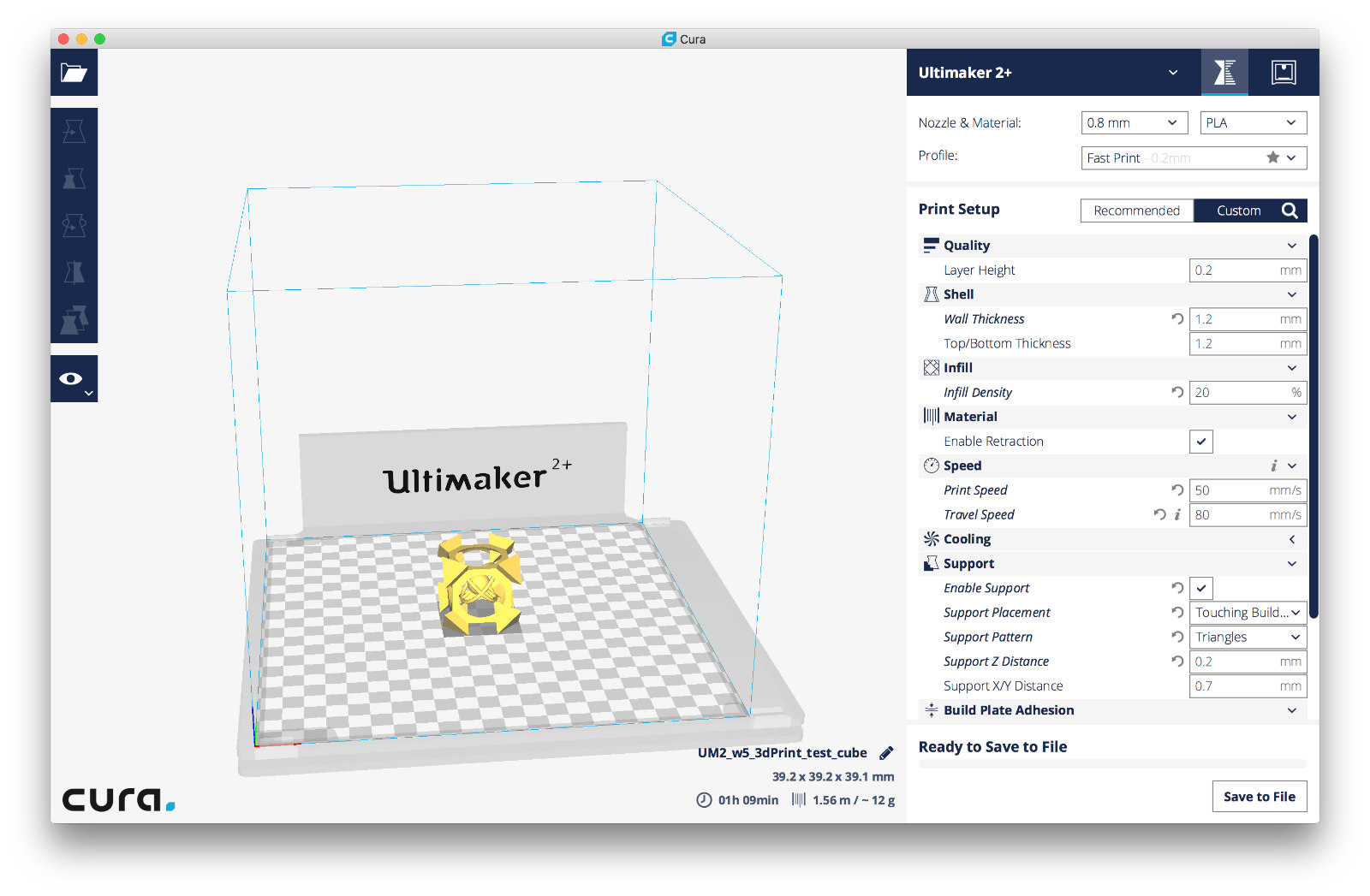Switch to Custom print setup
This screenshot has height=896, width=1370.
[1238, 211]
